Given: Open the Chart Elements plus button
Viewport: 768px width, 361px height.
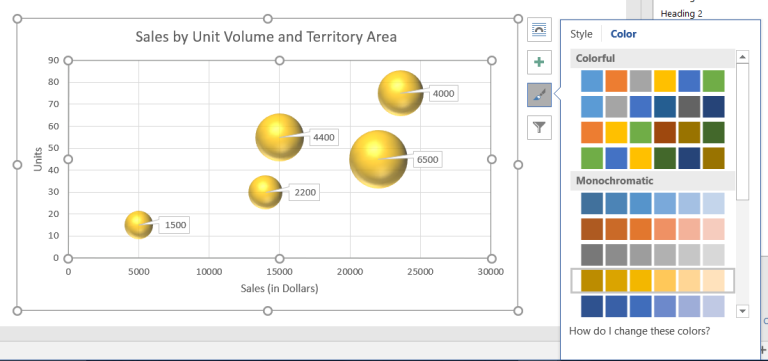Looking at the screenshot, I should [x=539, y=62].
